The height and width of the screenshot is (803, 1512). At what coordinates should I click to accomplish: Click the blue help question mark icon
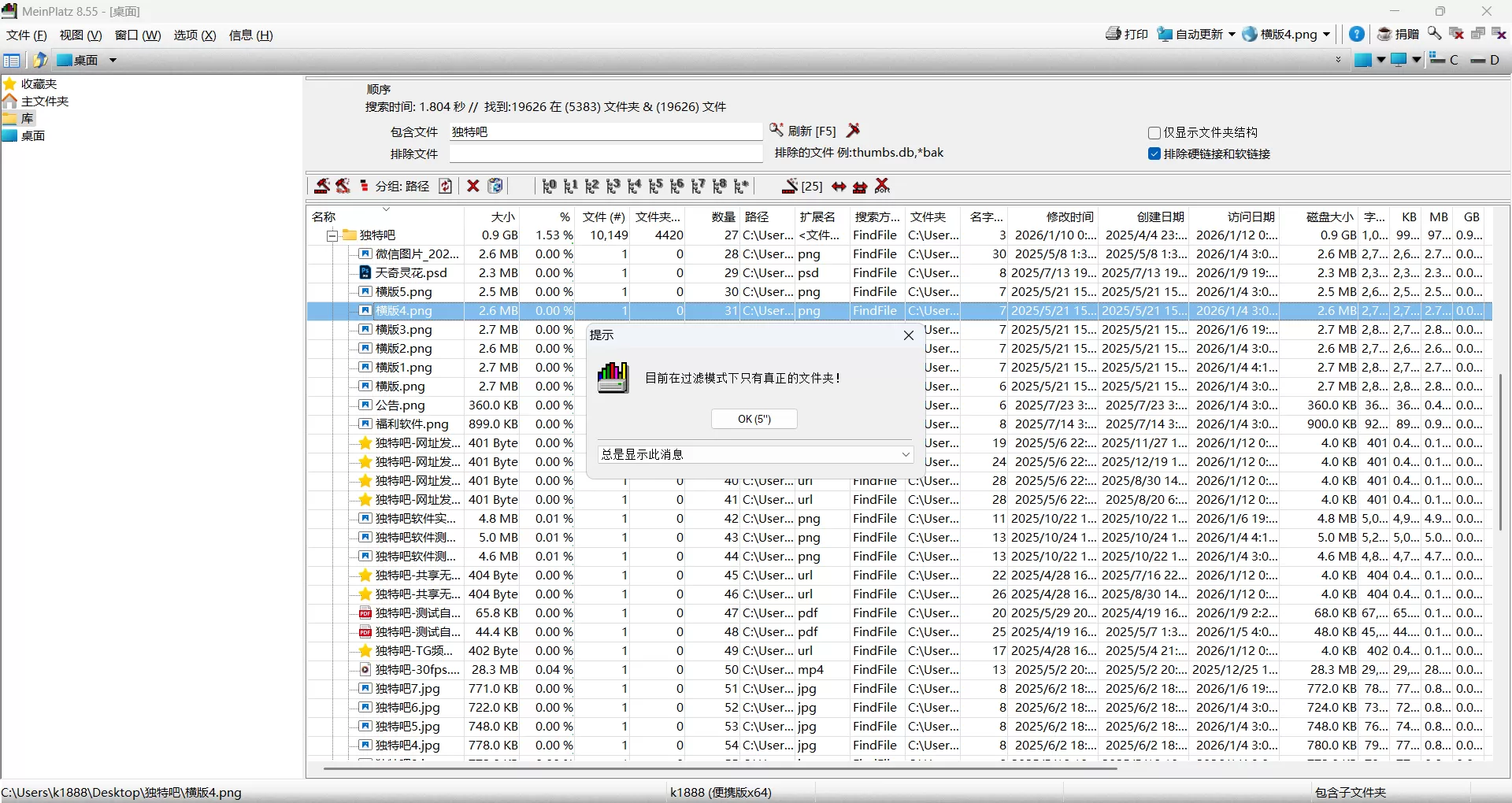tap(1357, 35)
